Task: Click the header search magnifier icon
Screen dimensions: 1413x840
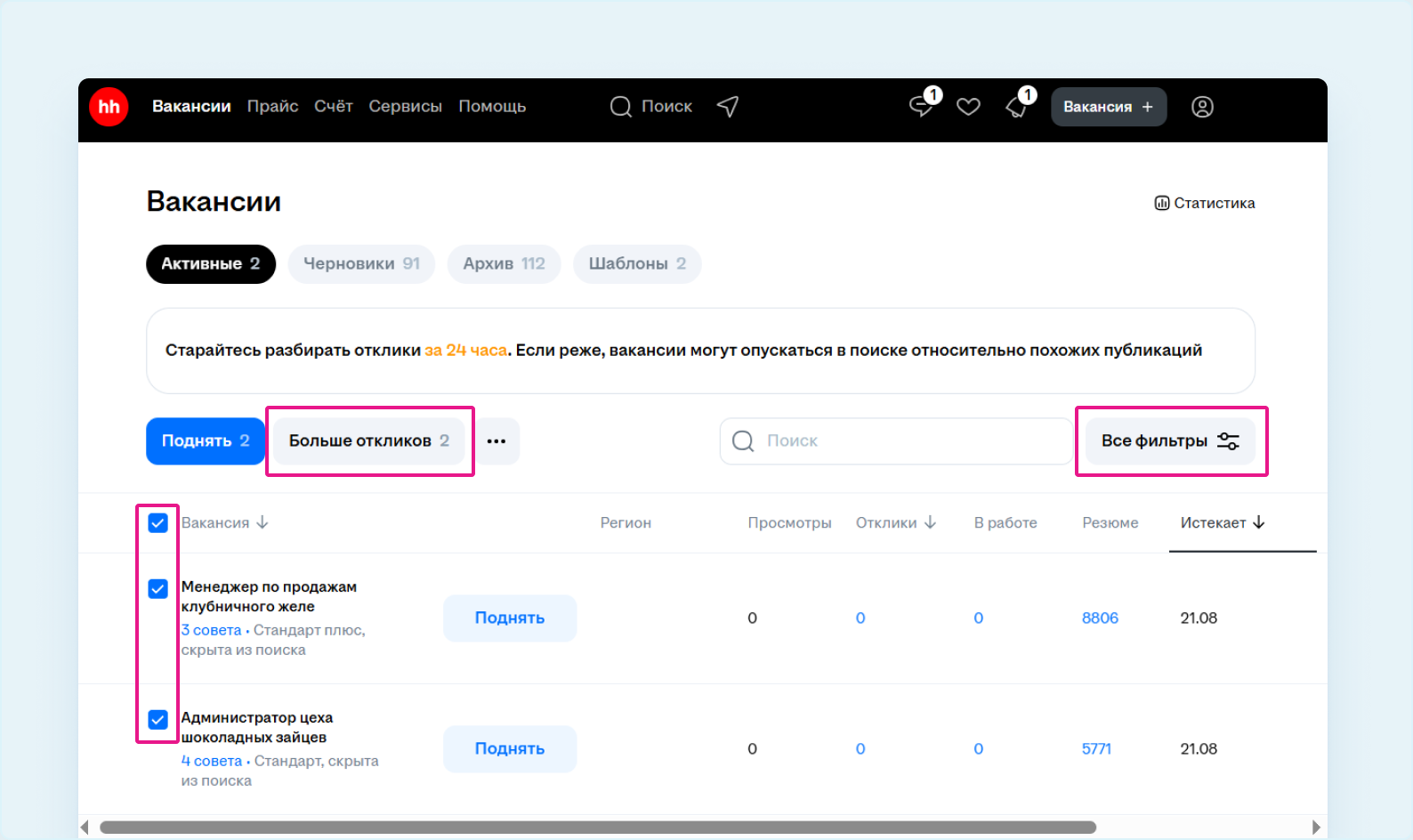Action: [620, 107]
